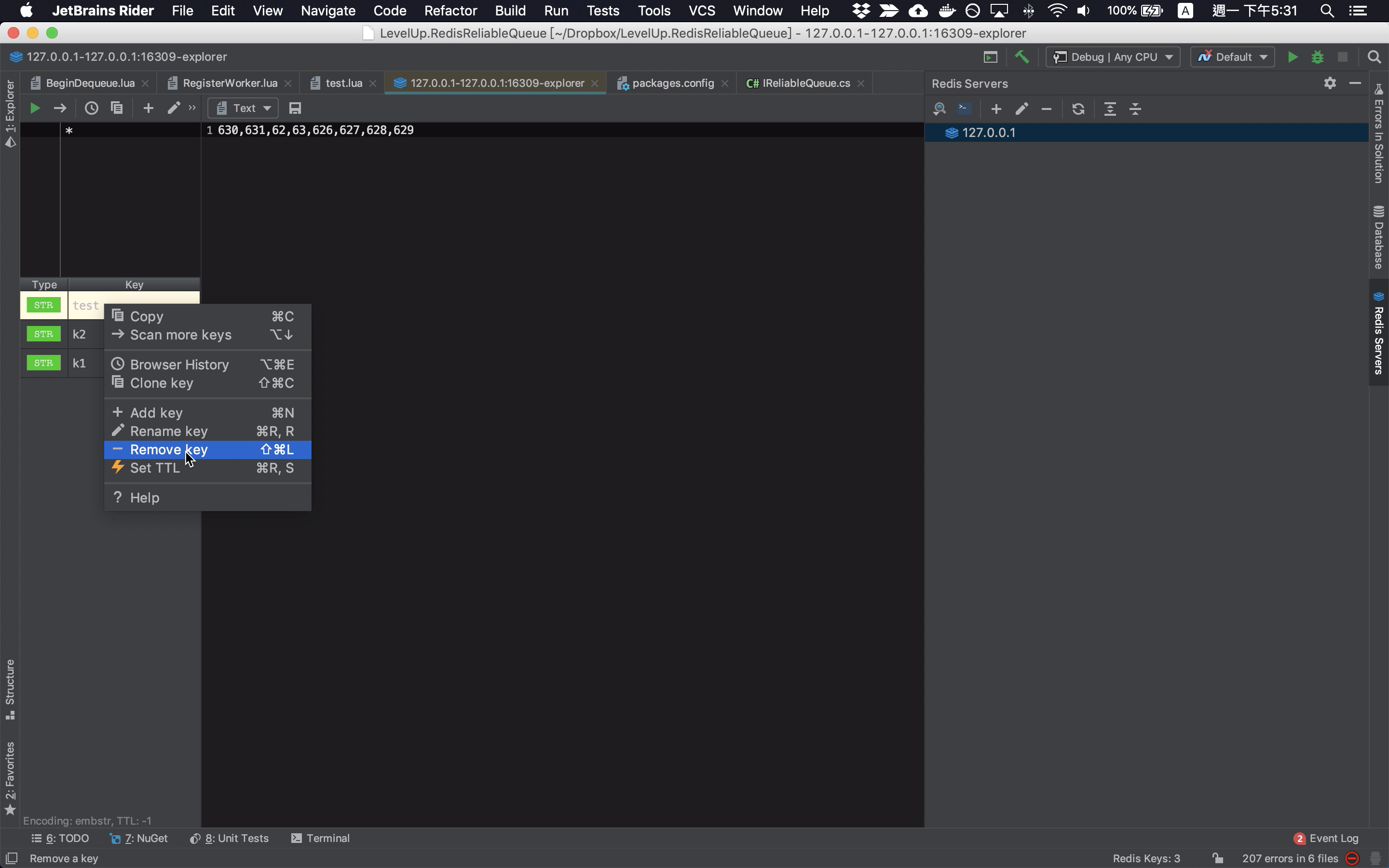Save the value with the floppy disk icon
This screenshot has height=868, width=1389.
coord(295,108)
